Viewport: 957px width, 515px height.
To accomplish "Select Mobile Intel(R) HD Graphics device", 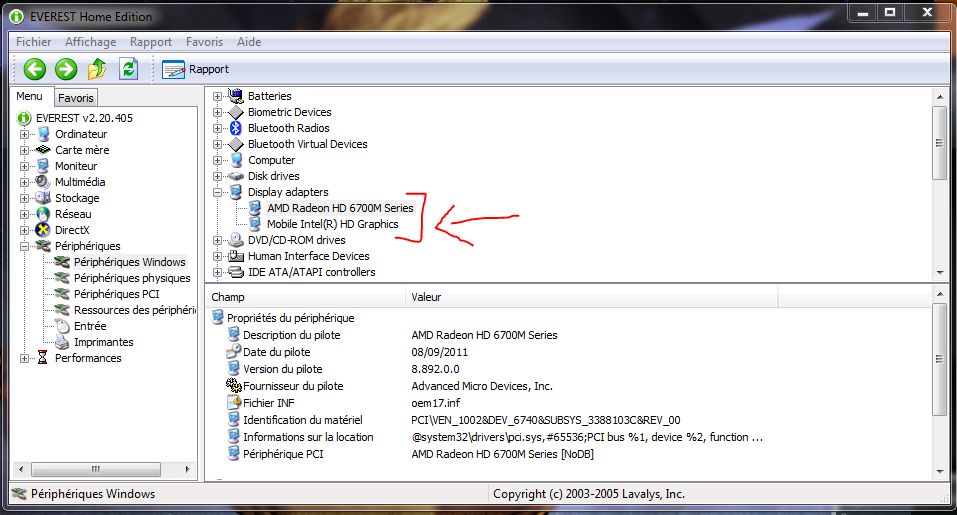I will [x=333, y=224].
